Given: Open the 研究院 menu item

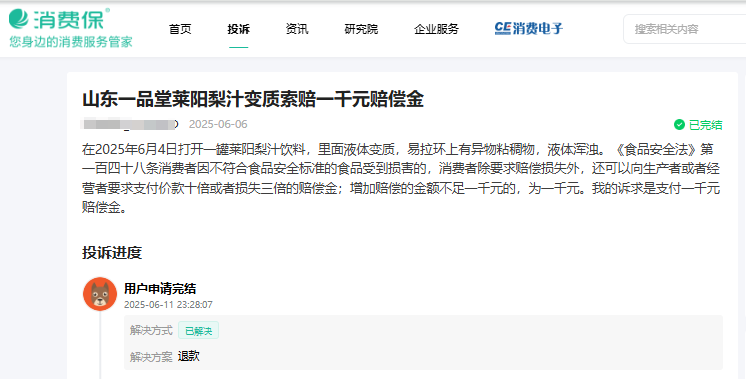Looking at the screenshot, I should 361,29.
